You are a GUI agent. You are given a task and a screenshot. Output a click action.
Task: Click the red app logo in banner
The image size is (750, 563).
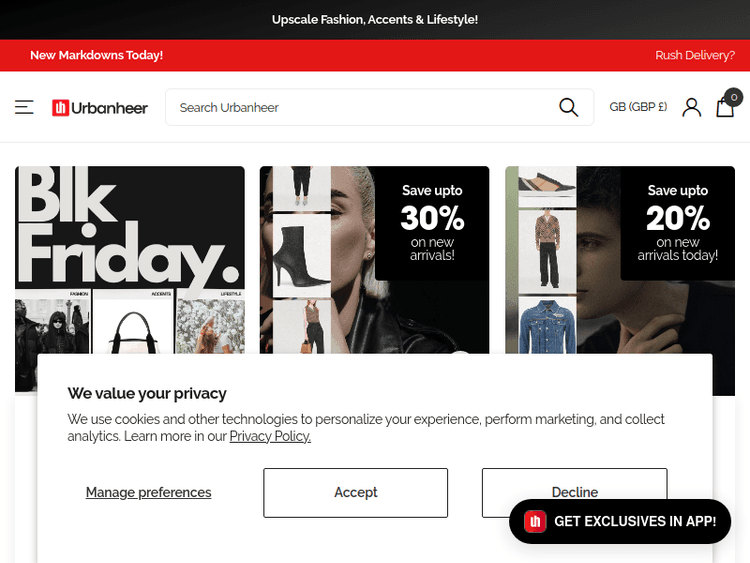[535, 521]
